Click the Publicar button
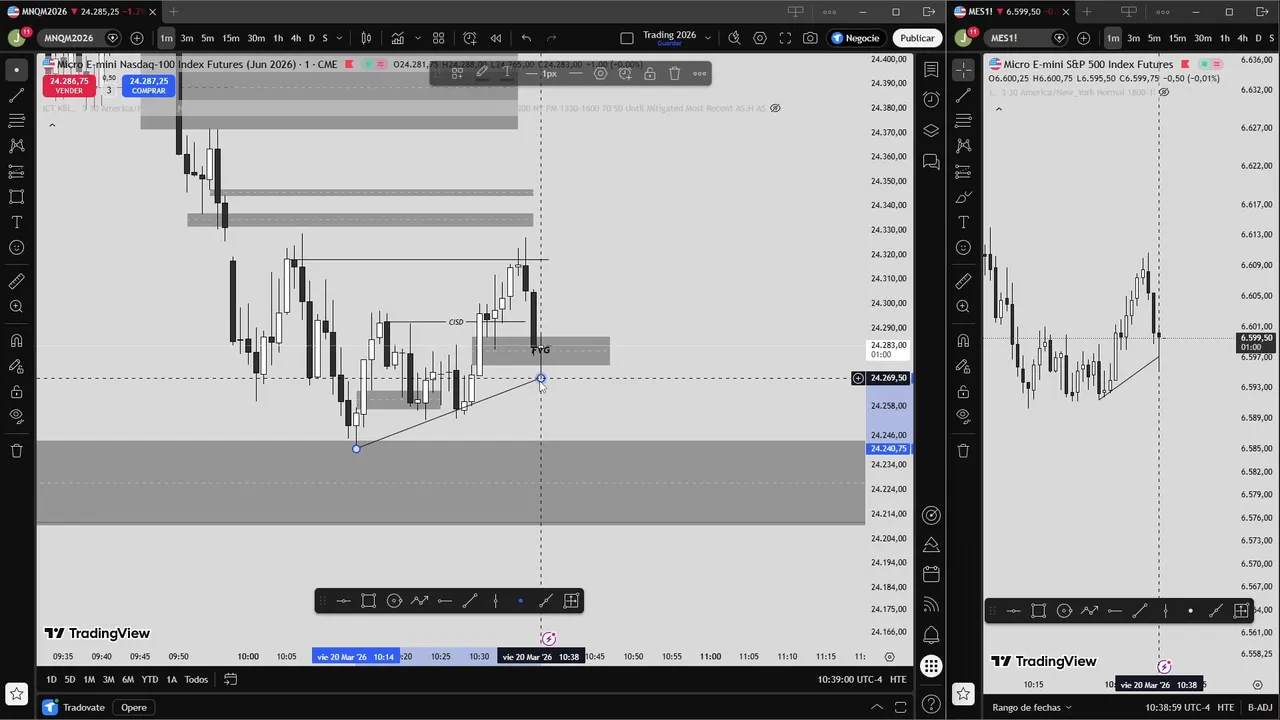The width and height of the screenshot is (1280, 720). (917, 38)
